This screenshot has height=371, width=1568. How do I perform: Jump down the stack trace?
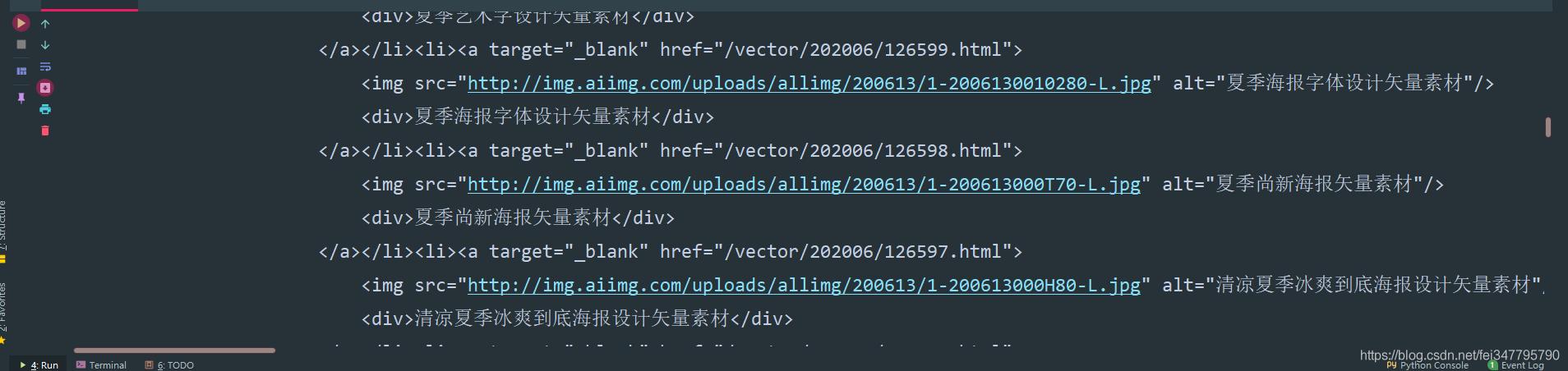tap(45, 45)
